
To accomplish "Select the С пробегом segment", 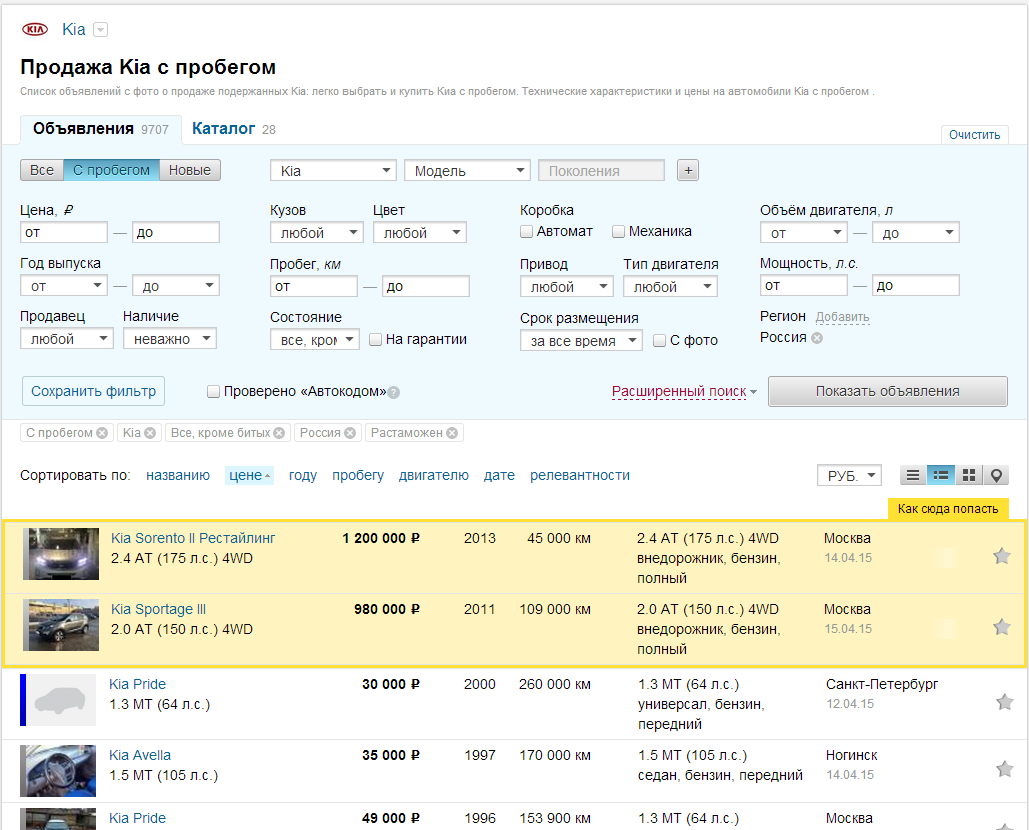I will pyautogui.click(x=112, y=170).
